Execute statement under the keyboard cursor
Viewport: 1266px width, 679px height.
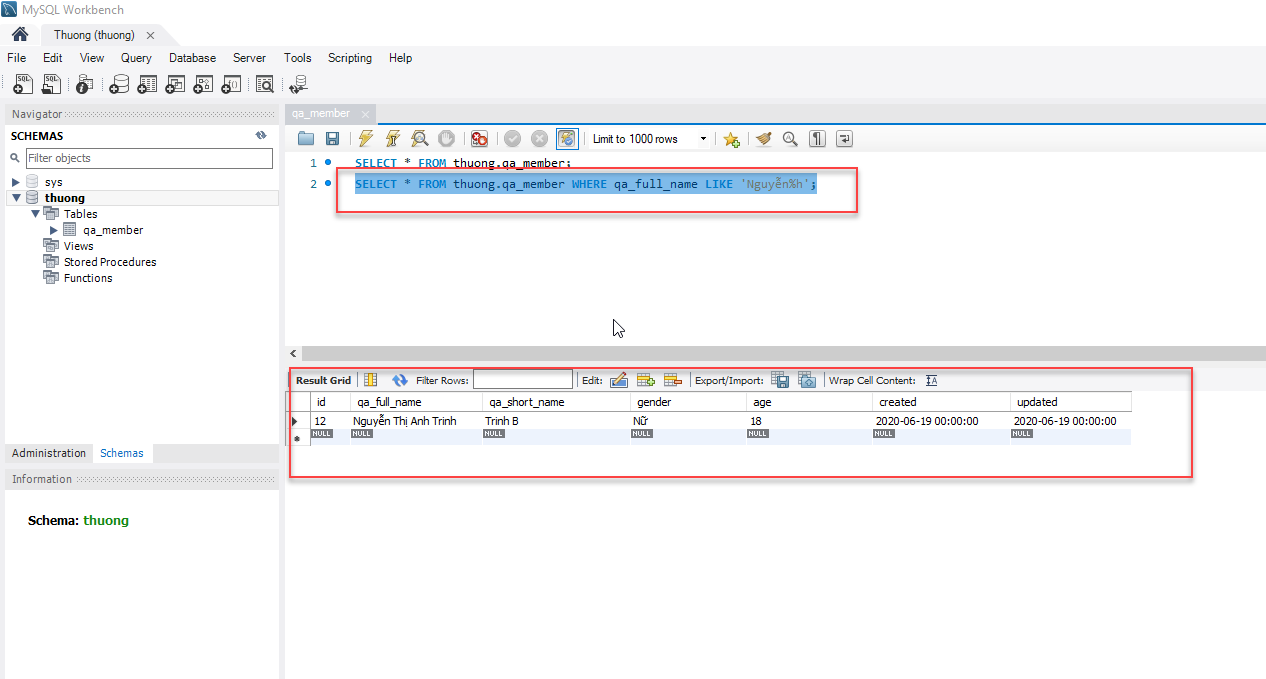click(x=393, y=139)
